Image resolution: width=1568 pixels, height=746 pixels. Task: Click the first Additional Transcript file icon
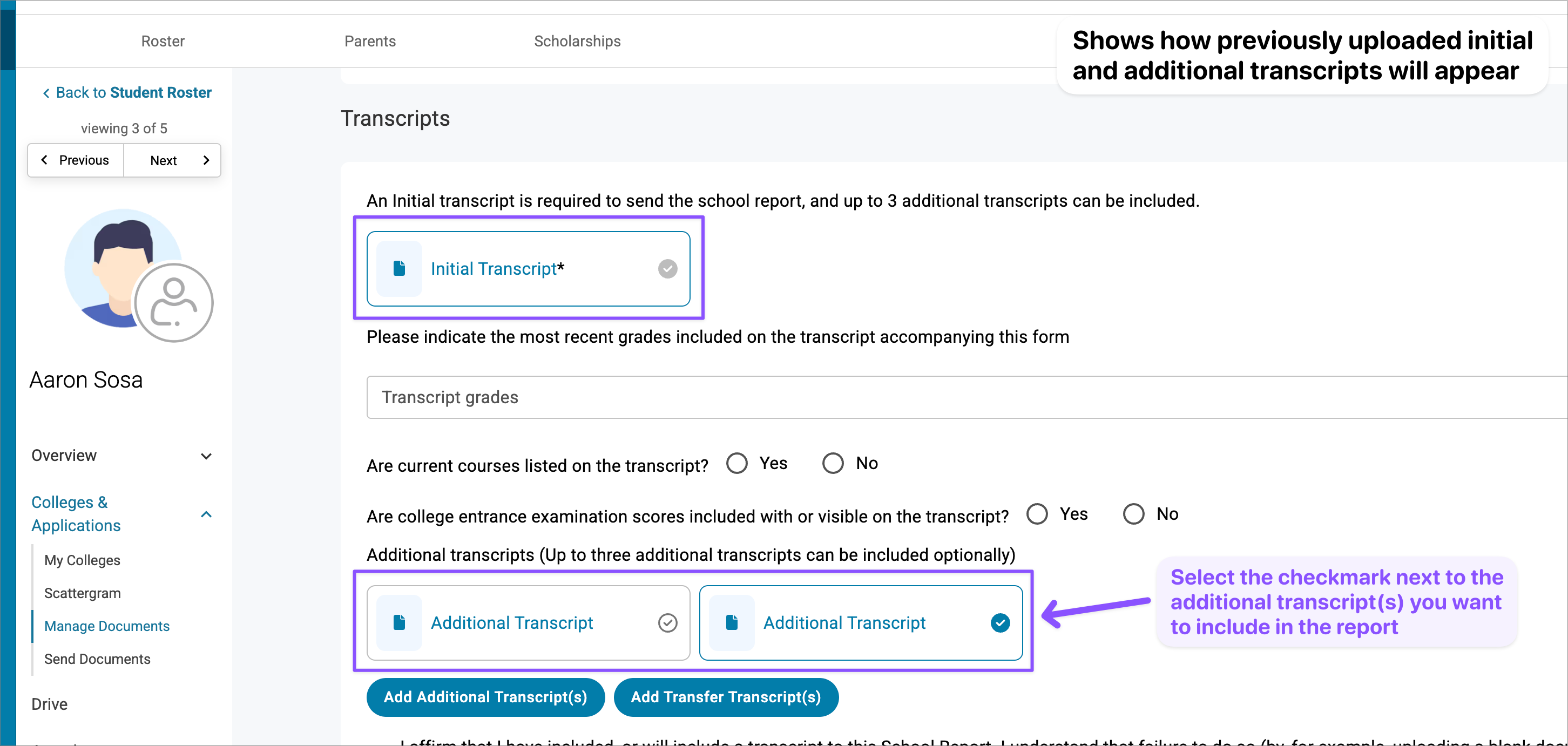(x=400, y=622)
